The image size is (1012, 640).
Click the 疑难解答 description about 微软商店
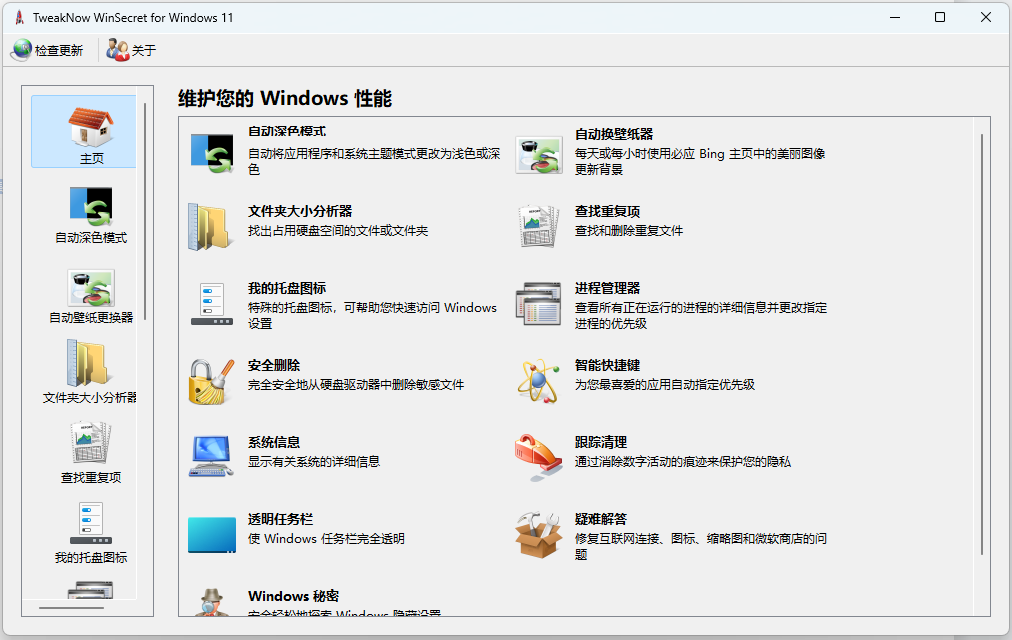coord(701,546)
